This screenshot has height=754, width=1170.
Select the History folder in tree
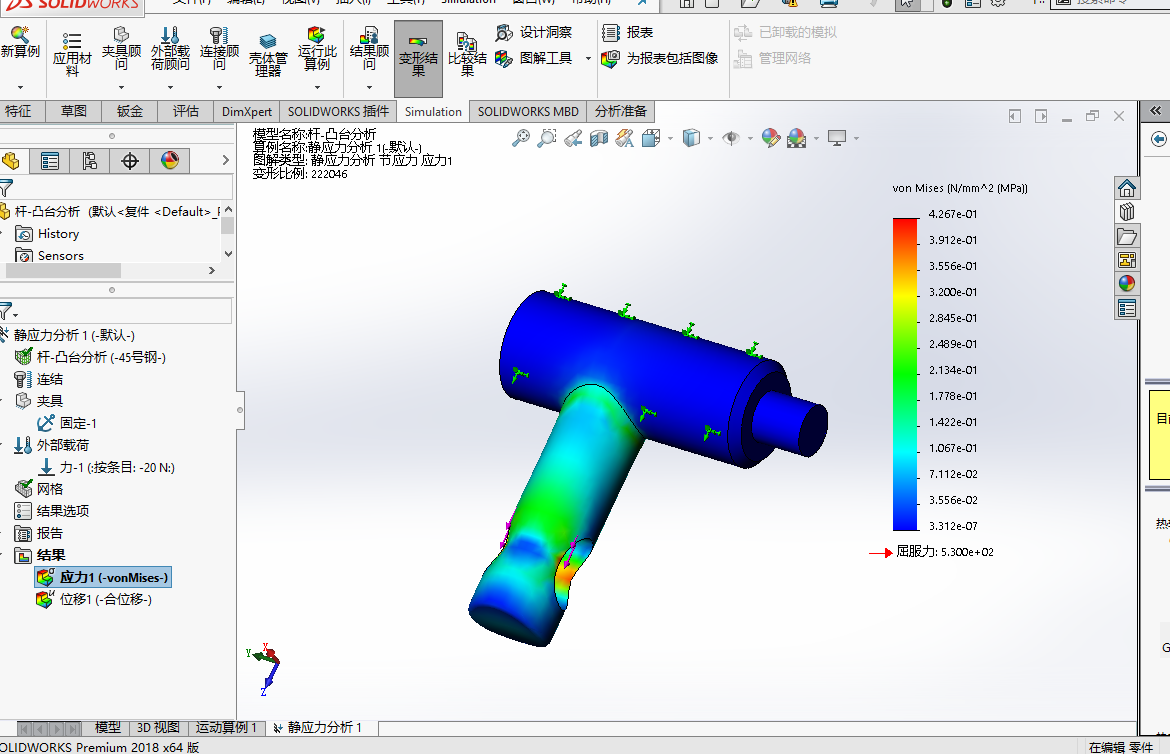click(47, 234)
